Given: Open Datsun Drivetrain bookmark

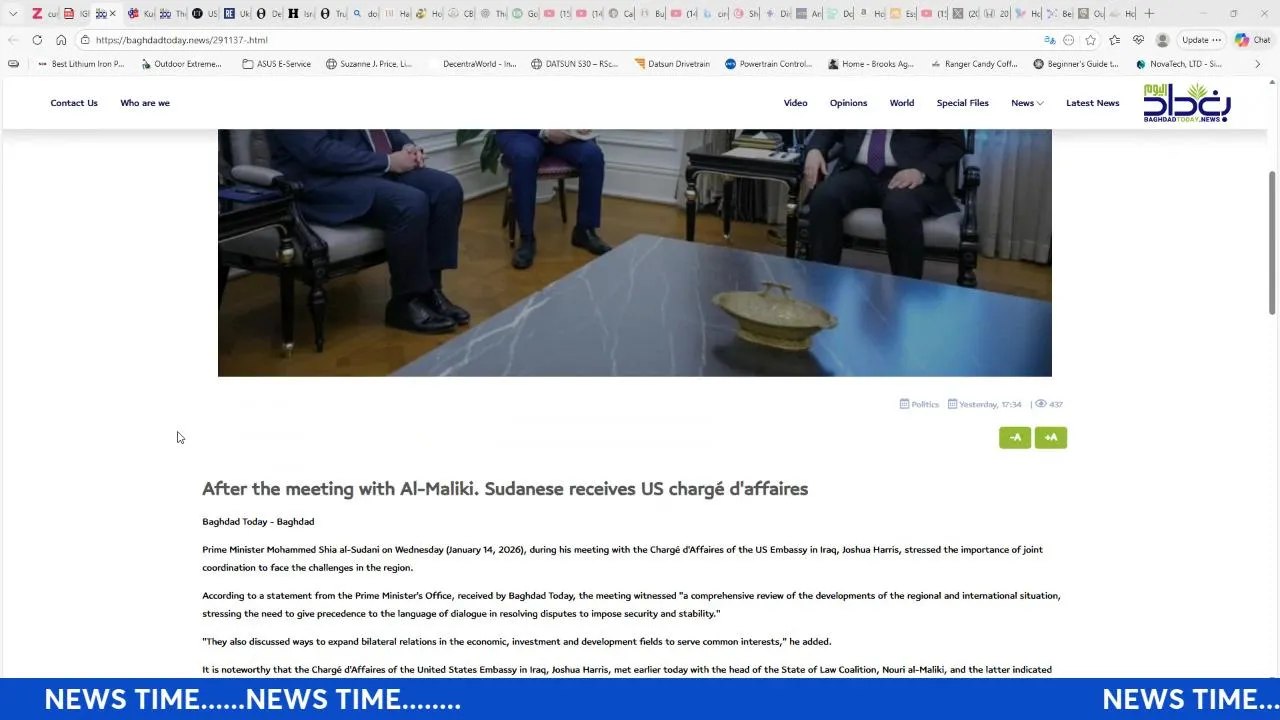Looking at the screenshot, I should 672,64.
